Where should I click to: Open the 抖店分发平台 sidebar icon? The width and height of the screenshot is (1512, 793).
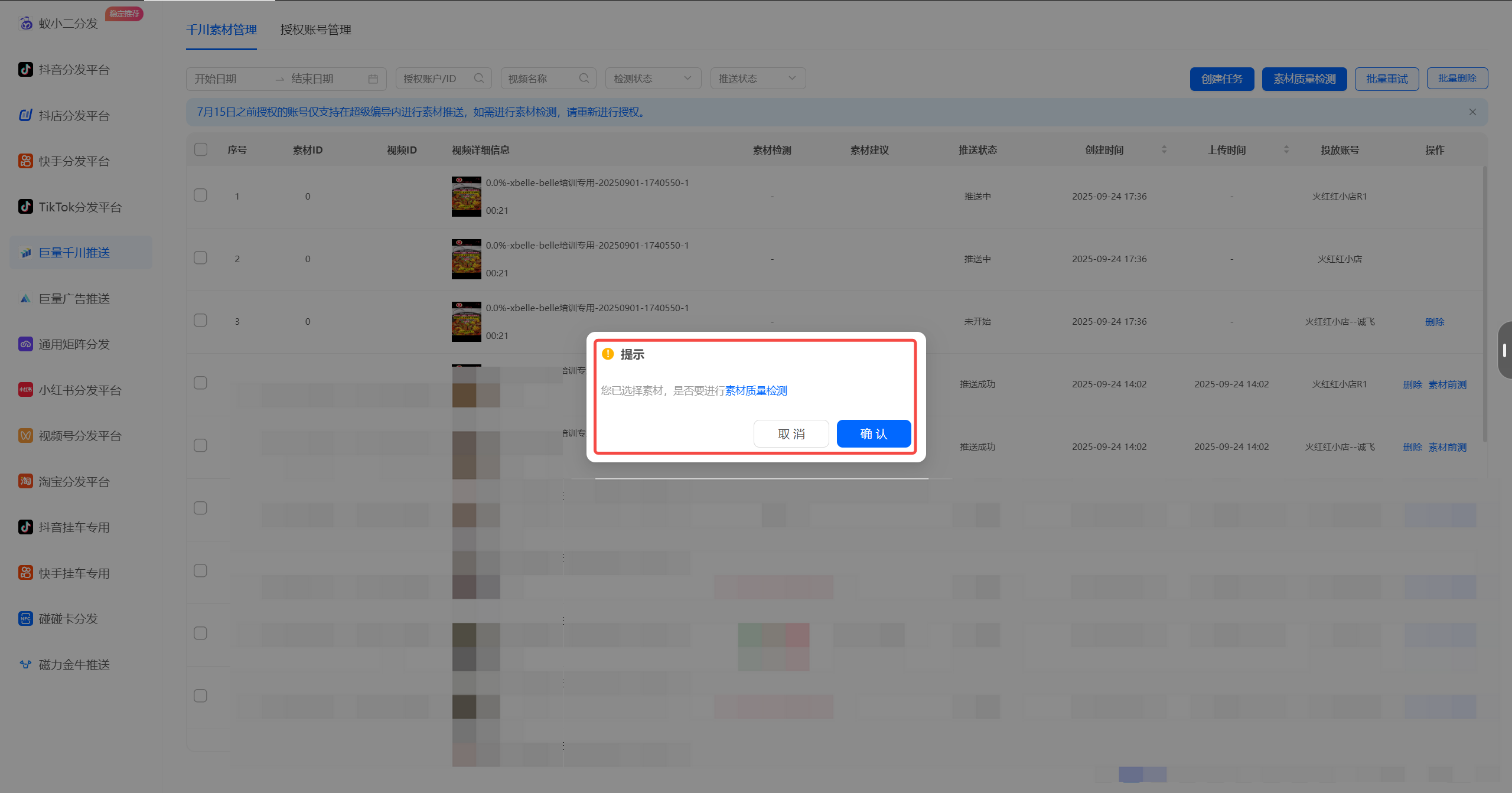tap(25, 115)
